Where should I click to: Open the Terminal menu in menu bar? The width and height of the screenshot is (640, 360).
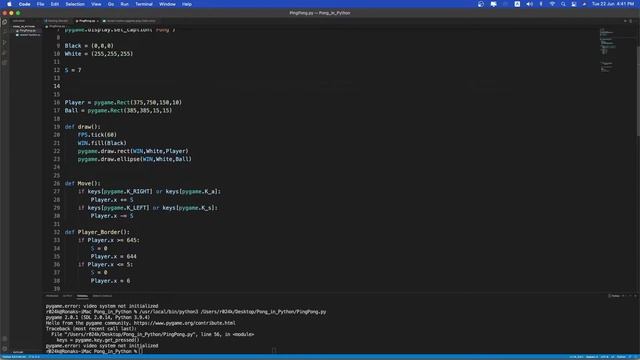point(144,4)
